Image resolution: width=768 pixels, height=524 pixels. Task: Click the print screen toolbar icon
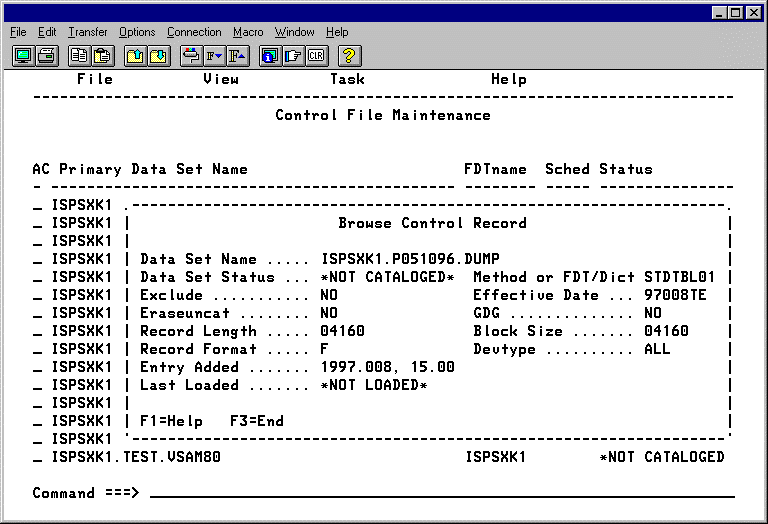tap(46, 56)
